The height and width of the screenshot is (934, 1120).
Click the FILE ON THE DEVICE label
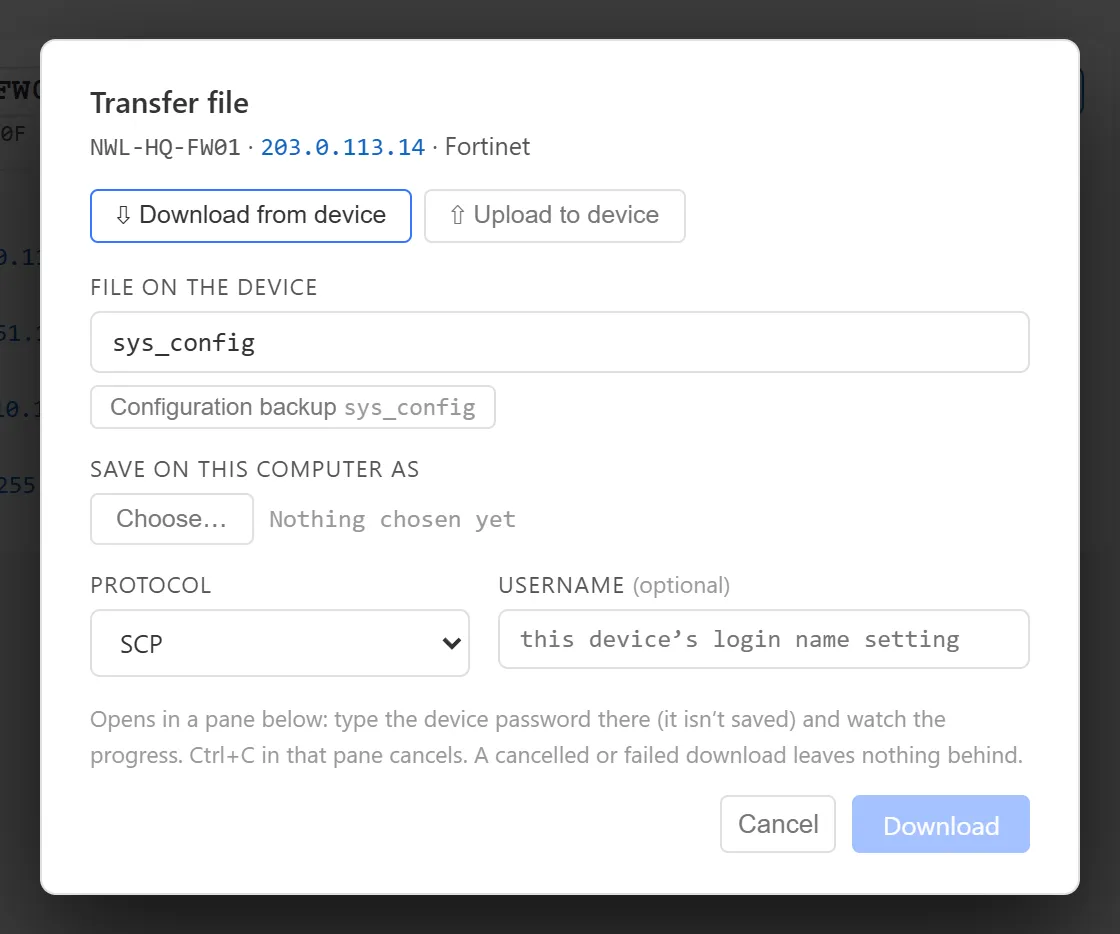(204, 287)
